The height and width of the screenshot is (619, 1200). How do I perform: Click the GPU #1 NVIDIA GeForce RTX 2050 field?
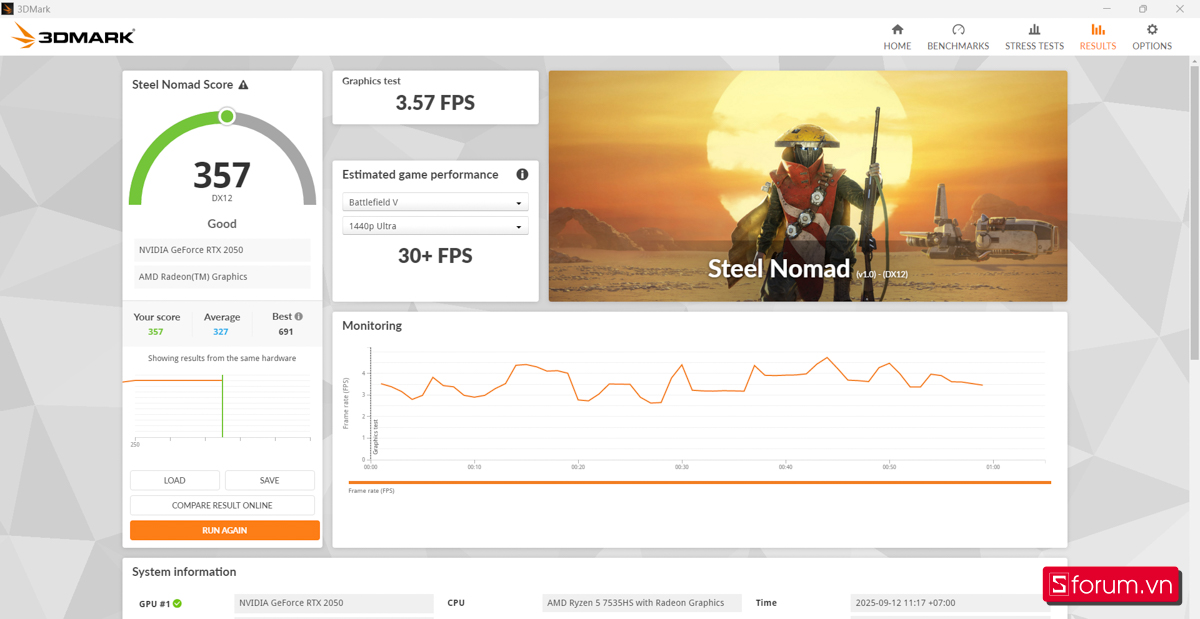(x=334, y=603)
